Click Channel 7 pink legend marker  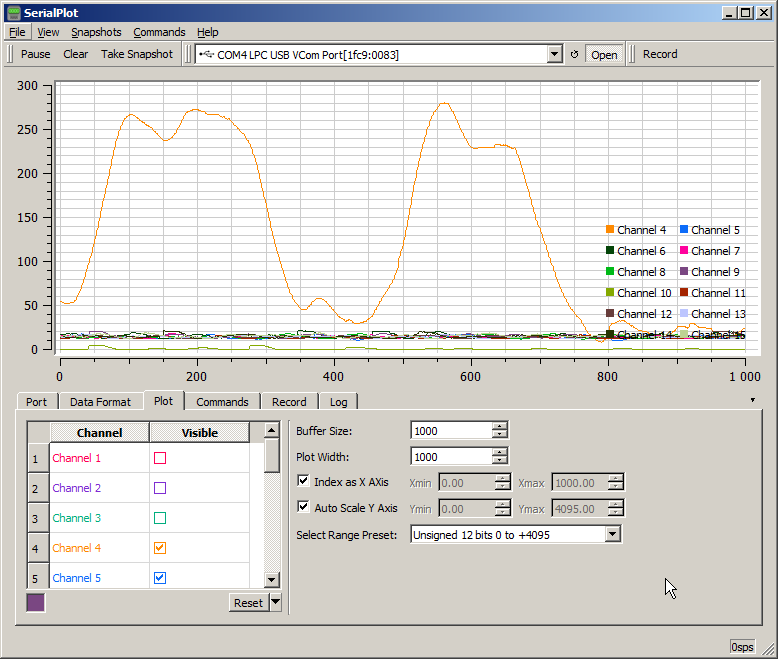(684, 250)
